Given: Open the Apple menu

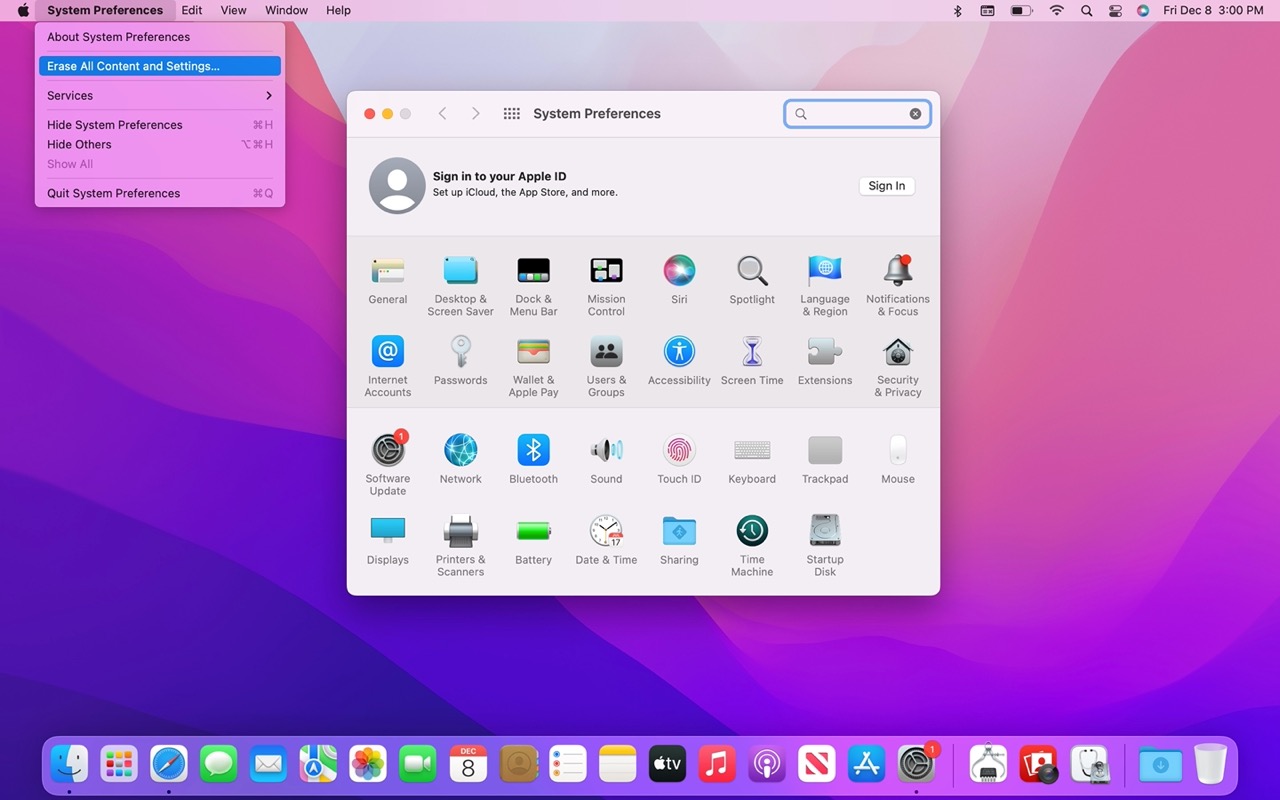Looking at the screenshot, I should pos(23,10).
